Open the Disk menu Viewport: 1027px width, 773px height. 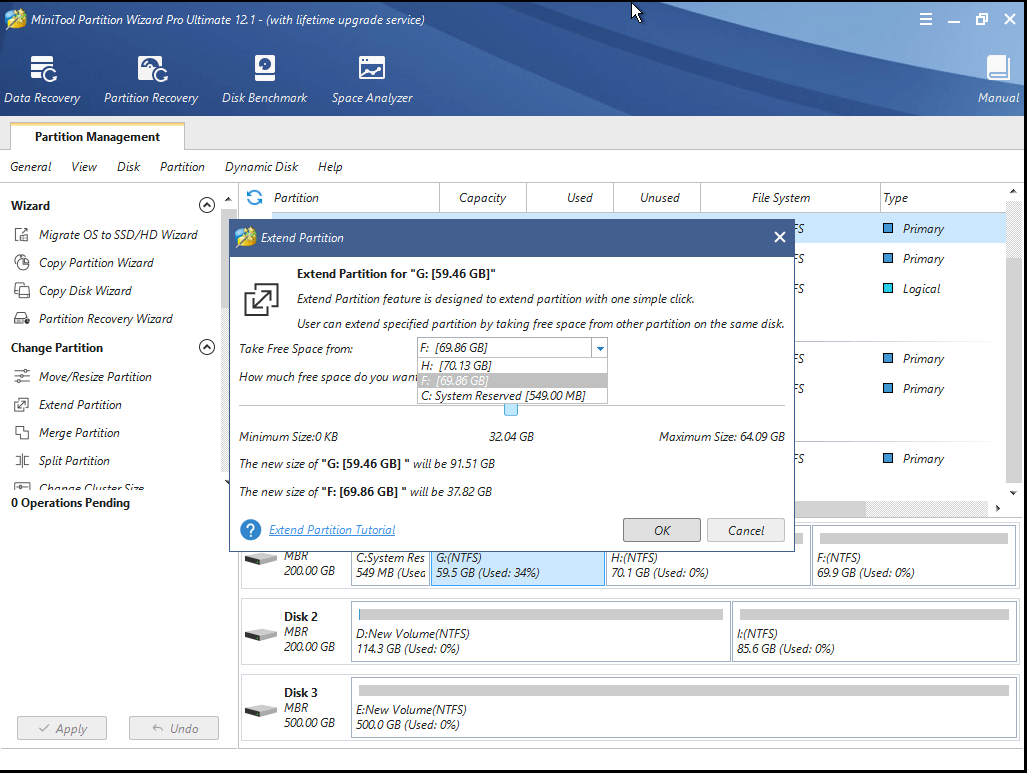point(128,167)
